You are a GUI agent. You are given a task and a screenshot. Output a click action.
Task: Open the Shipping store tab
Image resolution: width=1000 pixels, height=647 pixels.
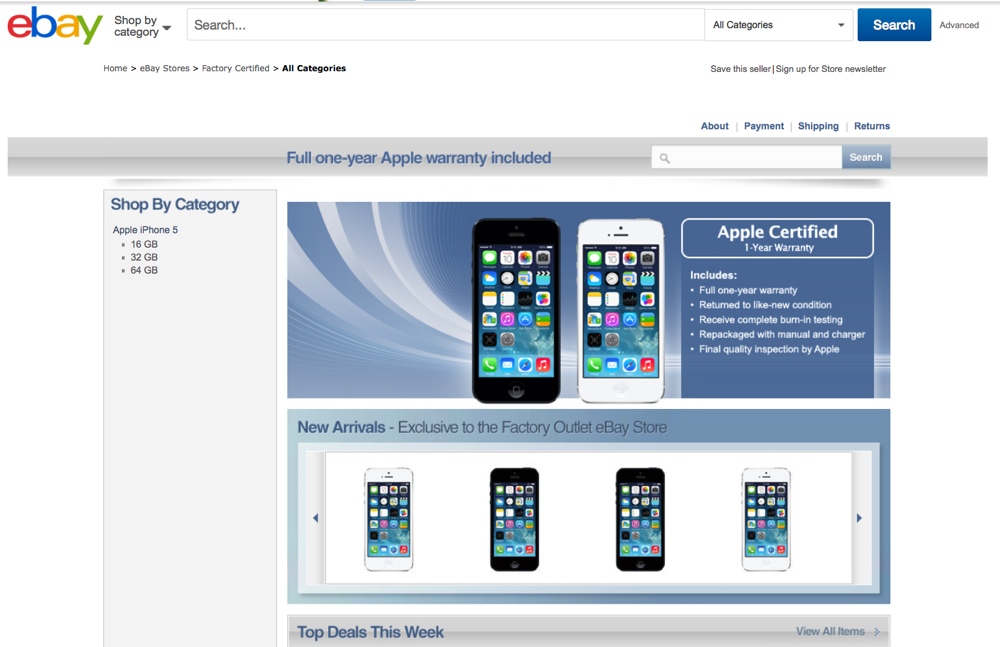pos(818,126)
